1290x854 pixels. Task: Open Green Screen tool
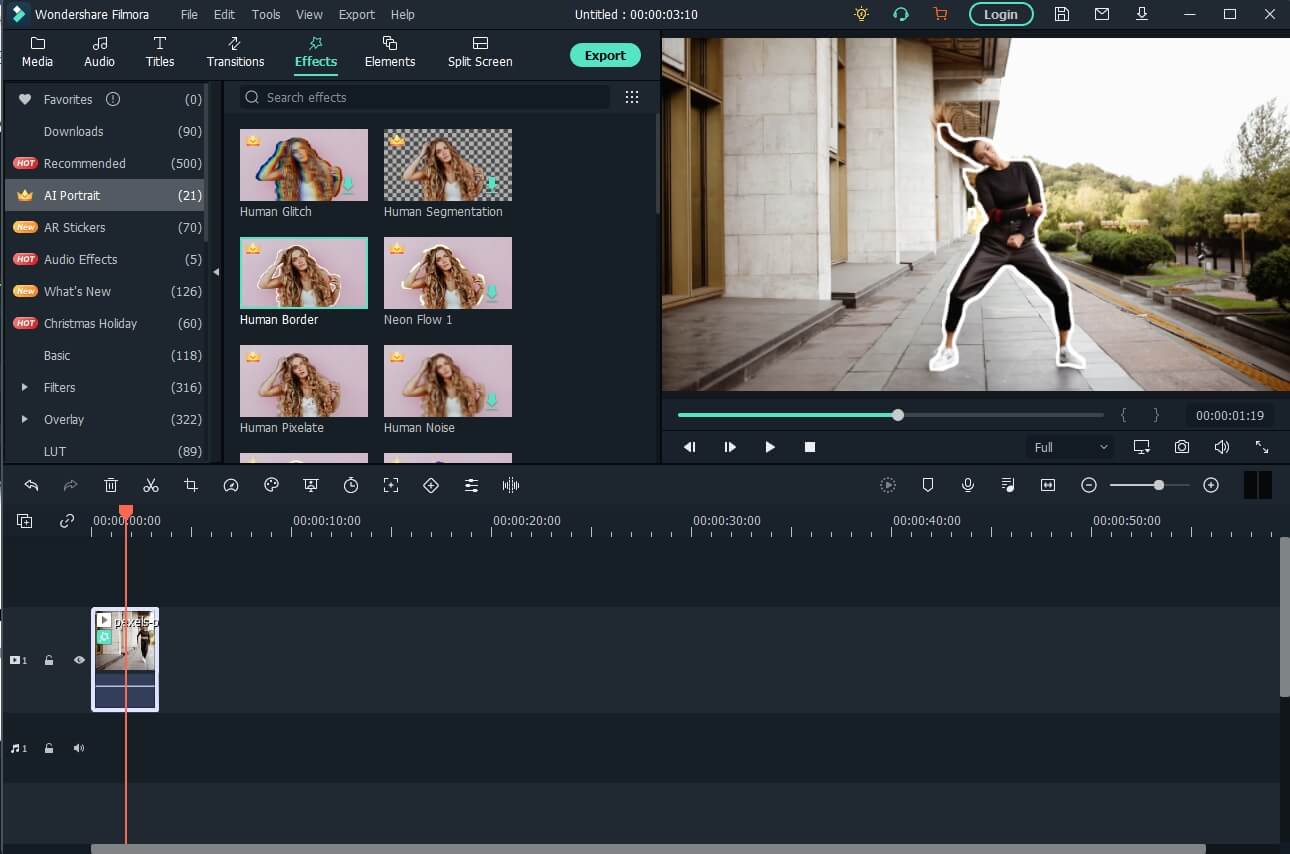(x=311, y=485)
